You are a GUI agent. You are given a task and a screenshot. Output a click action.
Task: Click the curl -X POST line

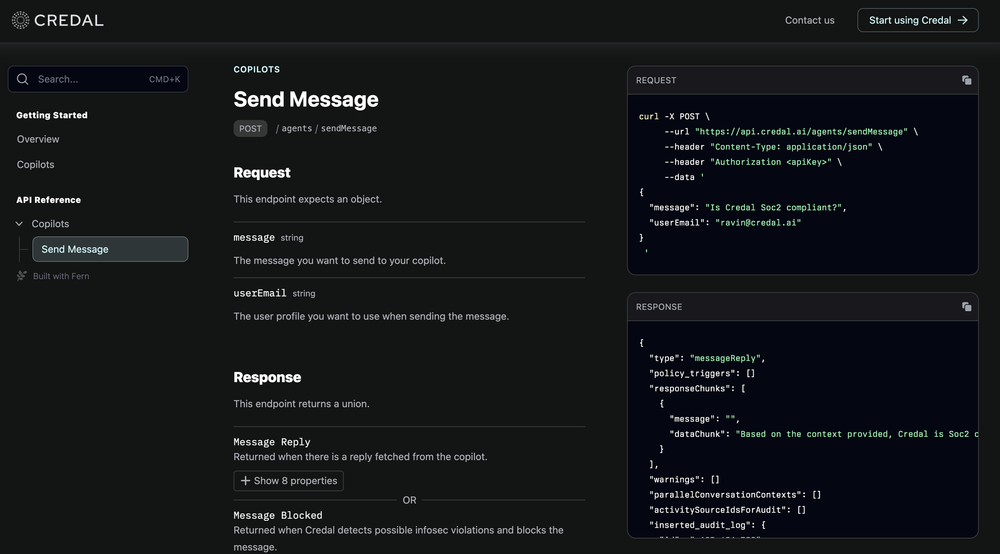674,117
